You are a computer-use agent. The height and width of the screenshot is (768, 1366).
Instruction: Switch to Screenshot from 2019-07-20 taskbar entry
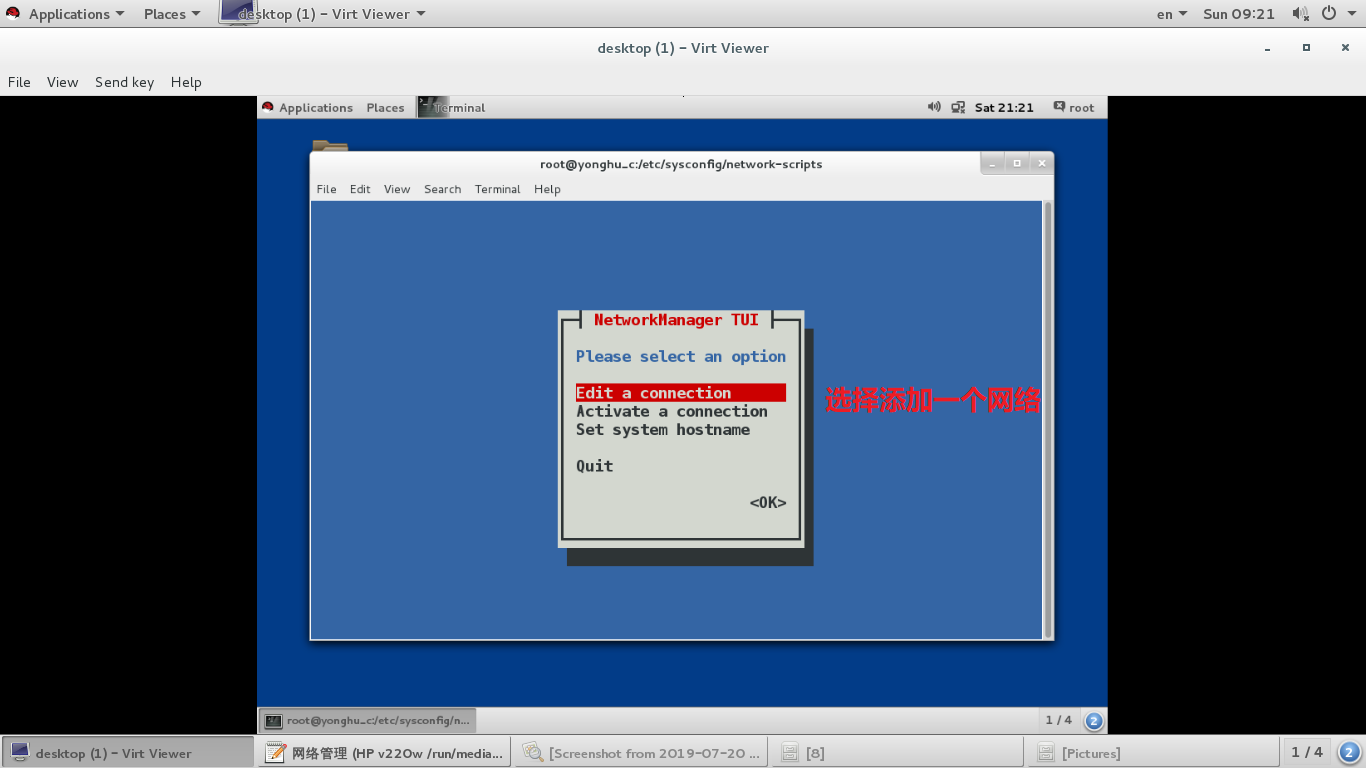point(642,753)
